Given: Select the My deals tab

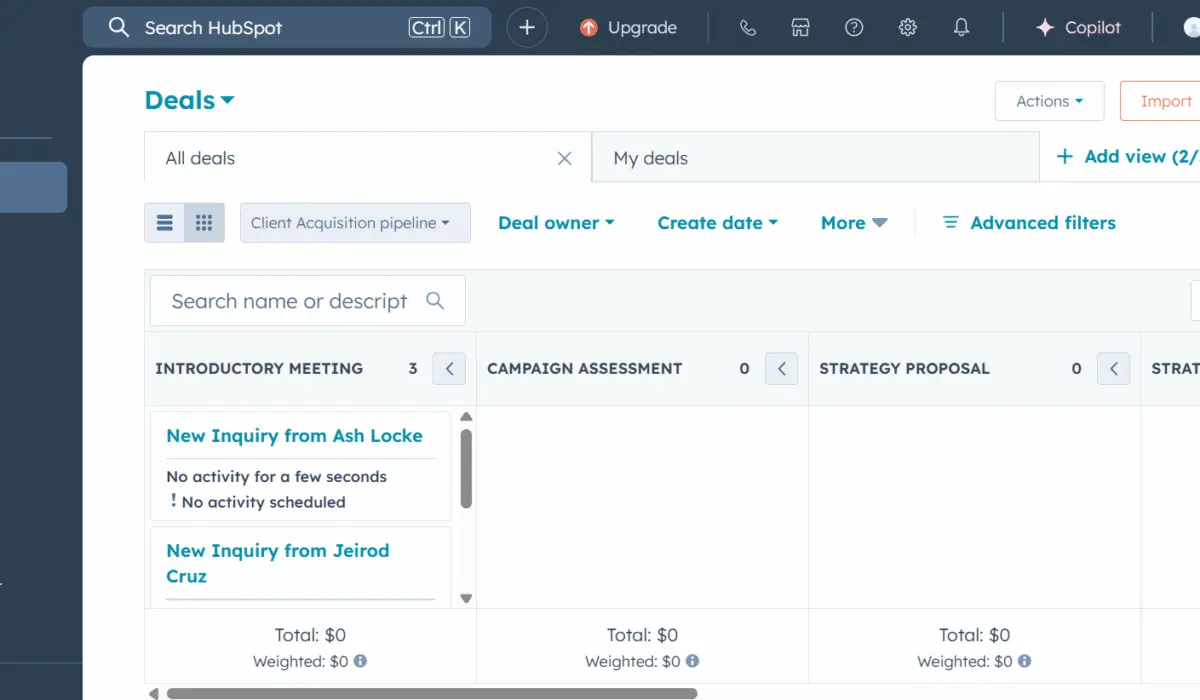Looking at the screenshot, I should click(651, 158).
